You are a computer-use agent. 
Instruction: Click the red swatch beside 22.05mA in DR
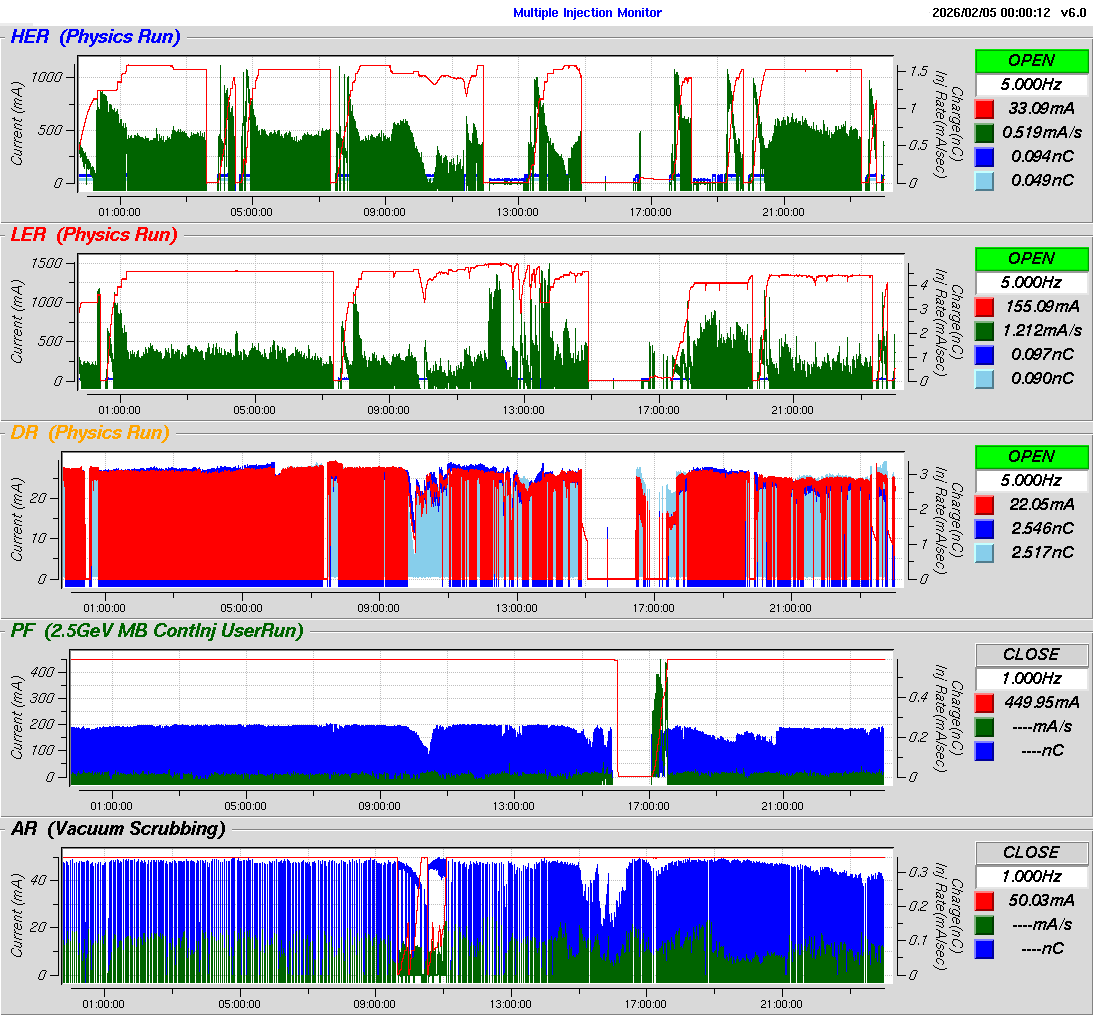pos(984,504)
